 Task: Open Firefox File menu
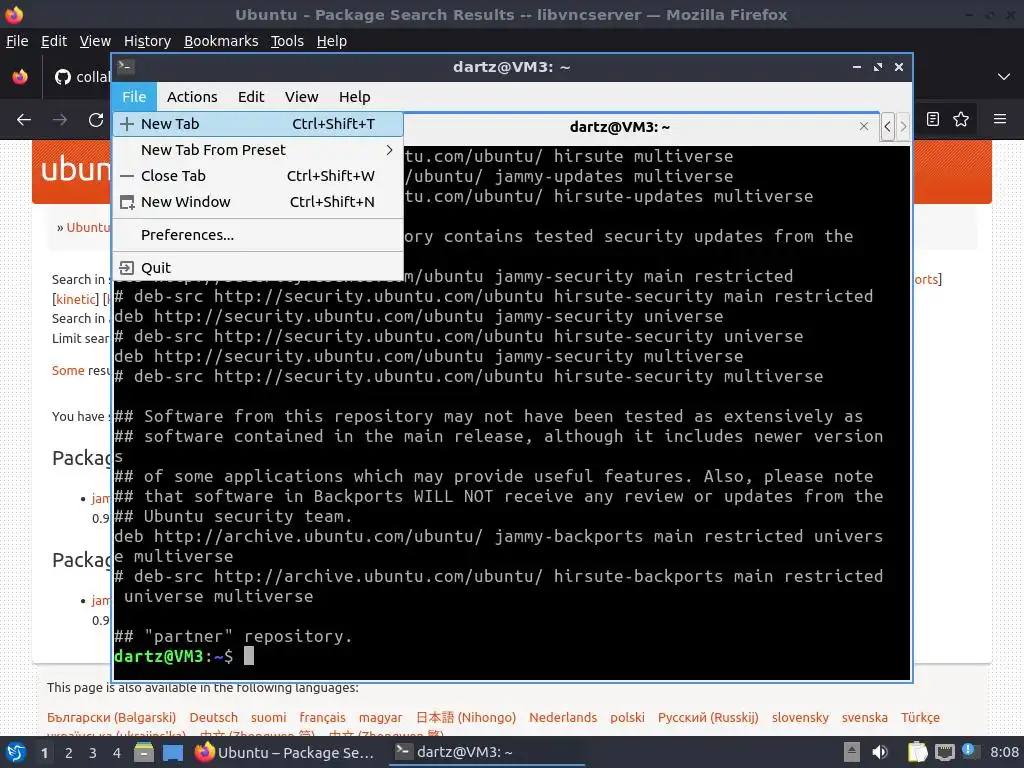(17, 41)
